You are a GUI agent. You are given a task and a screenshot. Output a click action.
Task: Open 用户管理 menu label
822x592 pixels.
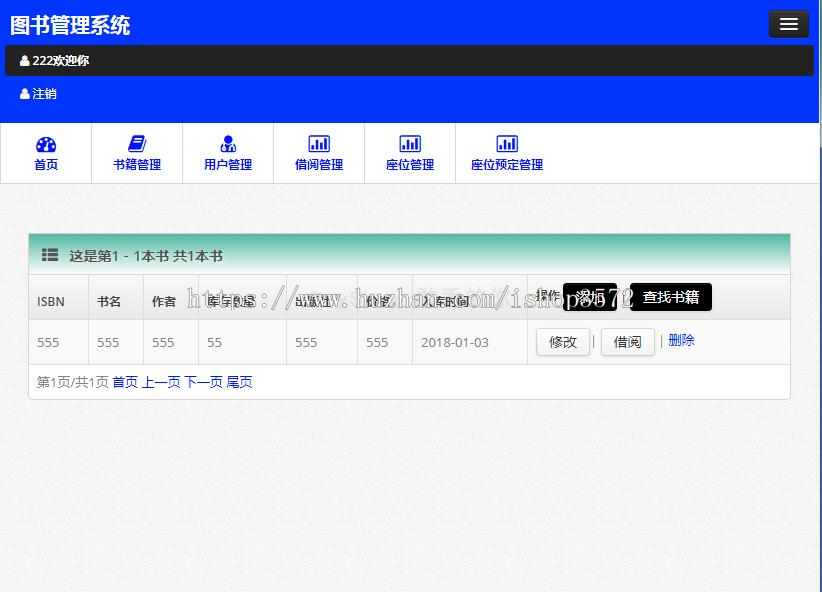coord(228,165)
